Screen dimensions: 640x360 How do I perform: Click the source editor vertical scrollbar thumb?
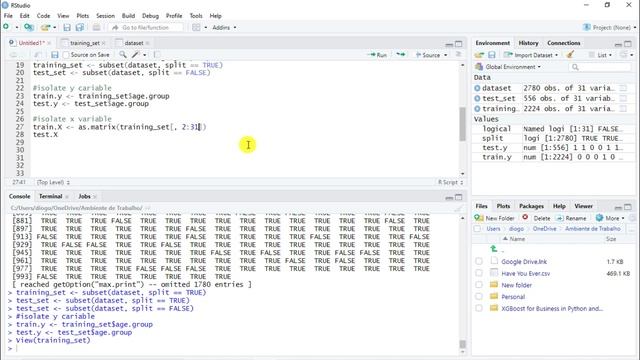[462, 124]
